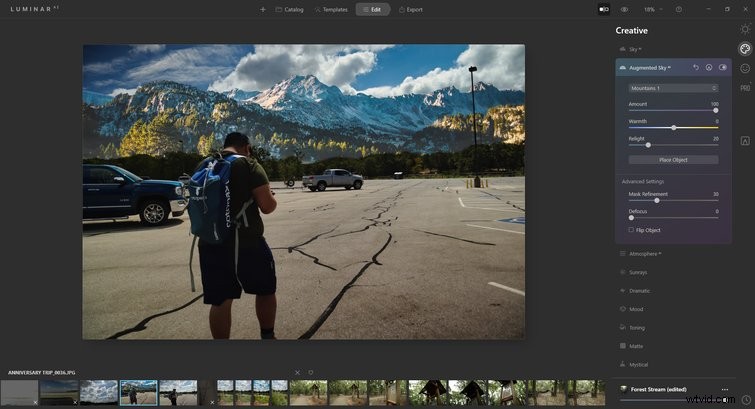Expand the Toning tool
The width and height of the screenshot is (755, 409).
[x=637, y=328]
